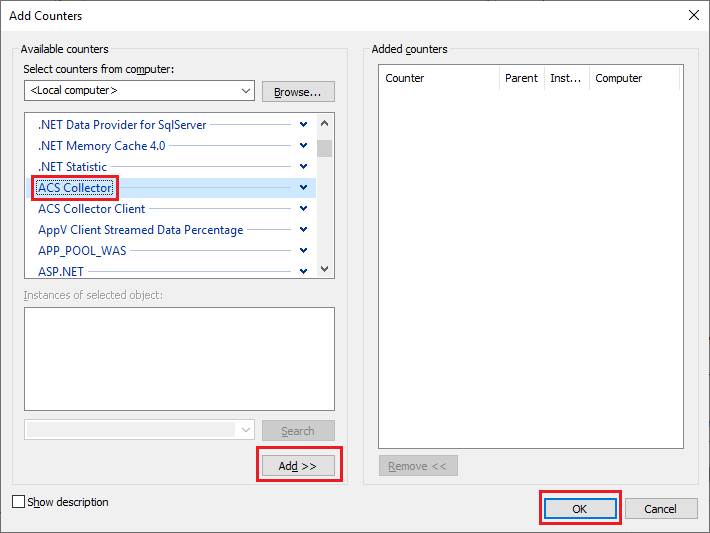This screenshot has height=533, width=710.
Task: Select the ACS Collector counter item
Action: click(x=75, y=187)
